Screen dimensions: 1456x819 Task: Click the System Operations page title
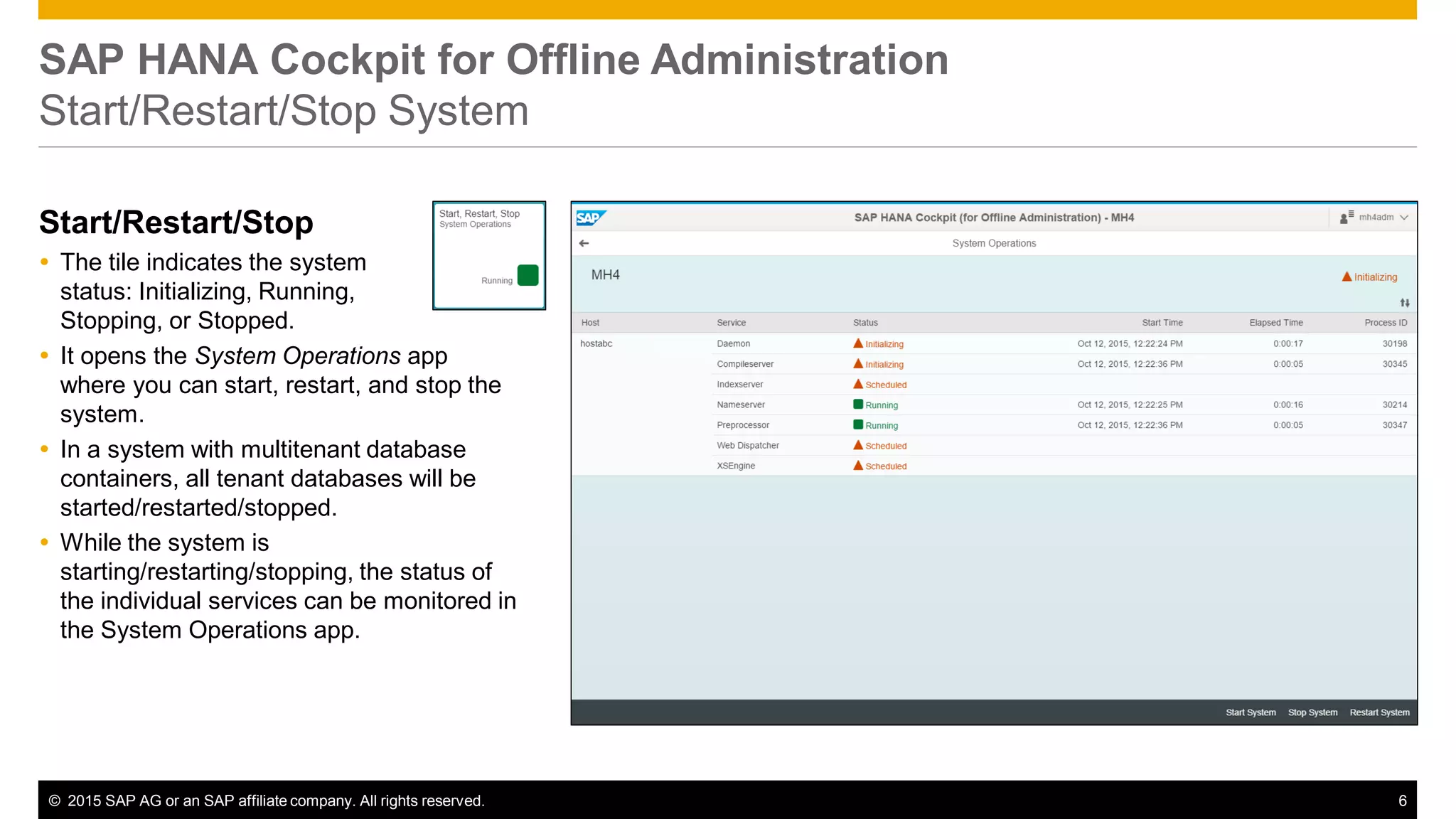994,243
